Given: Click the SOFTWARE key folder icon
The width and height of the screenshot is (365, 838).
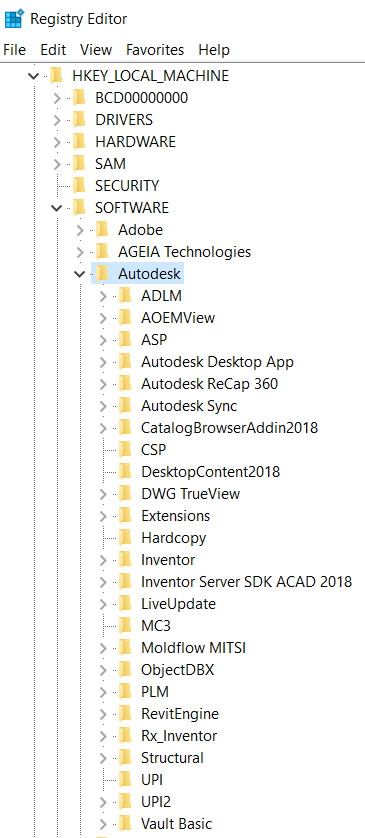Looking at the screenshot, I should pos(79,207).
